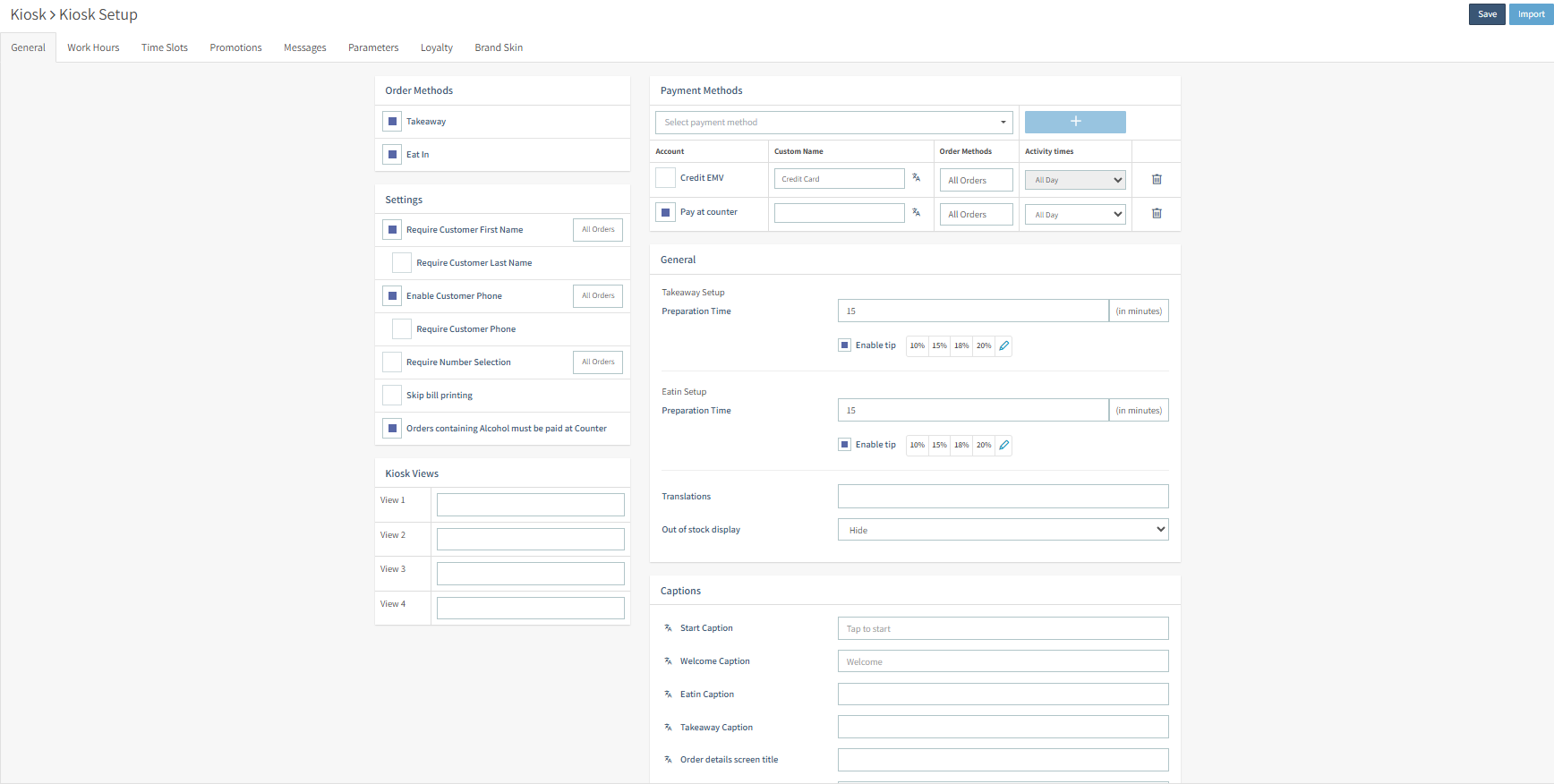Click translate icon in Pay at counter row
The height and width of the screenshot is (784, 1554).
(x=916, y=213)
